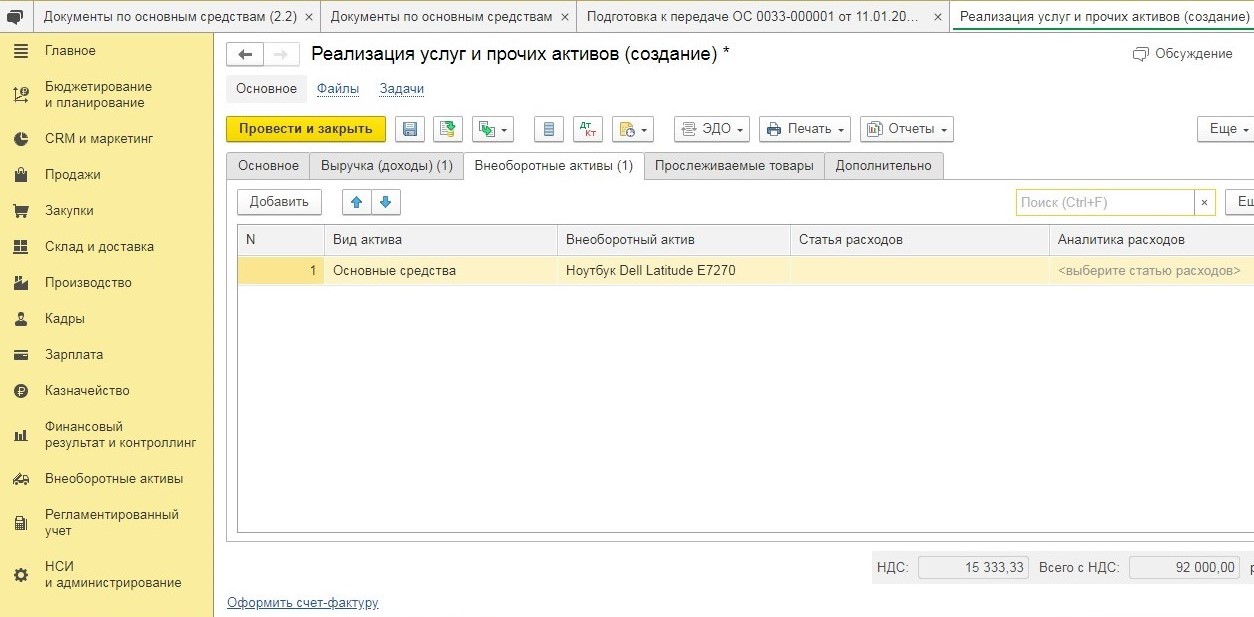Switch to Выручка (доходы) tab
The image size is (1254, 617).
[386, 166]
